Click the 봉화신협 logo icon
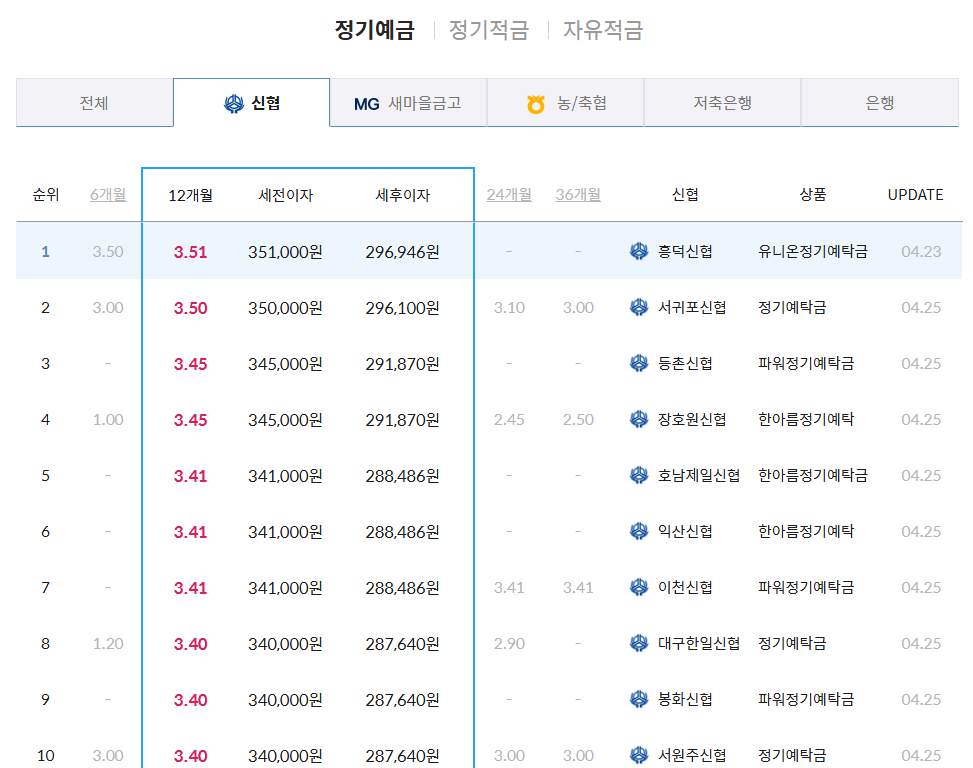Image resolution: width=973 pixels, height=768 pixels. click(639, 699)
